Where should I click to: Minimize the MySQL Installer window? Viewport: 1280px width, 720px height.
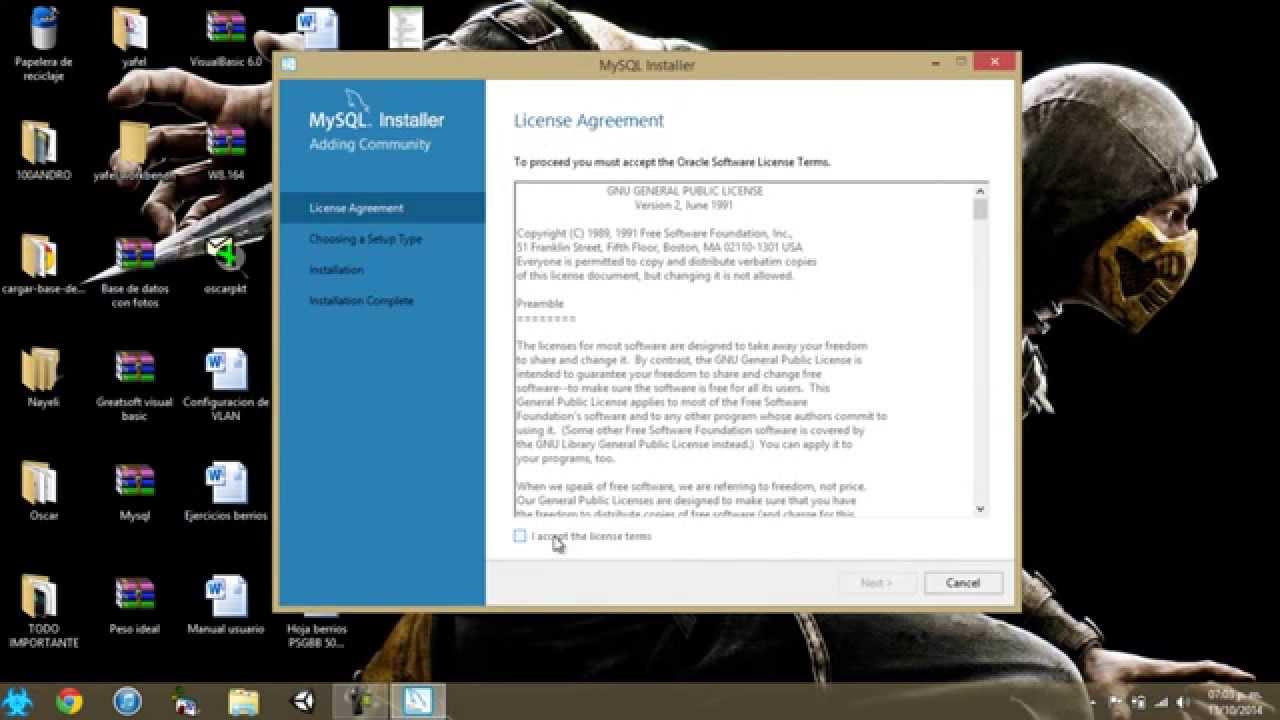click(935, 62)
